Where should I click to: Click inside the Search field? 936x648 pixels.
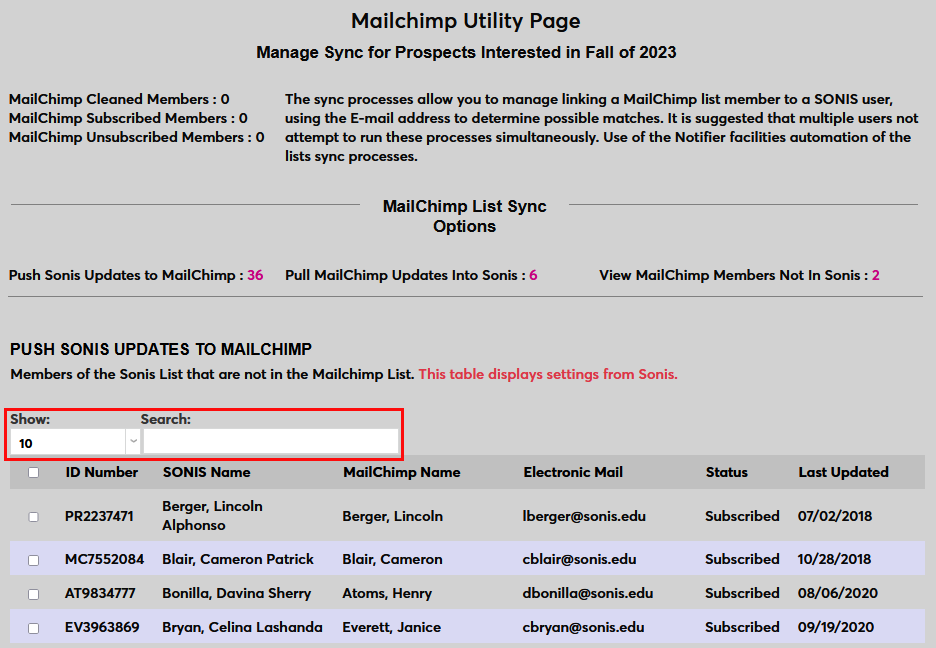click(270, 441)
